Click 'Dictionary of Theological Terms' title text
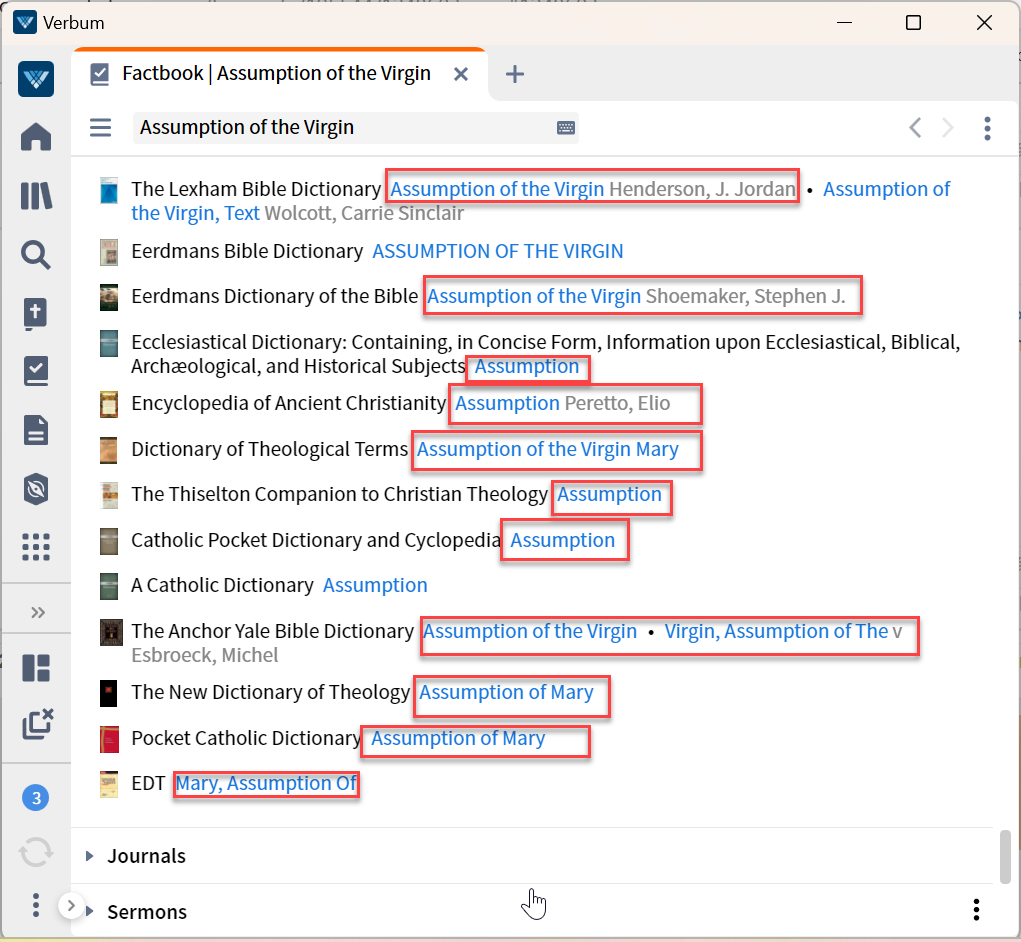Image resolution: width=1021 pixels, height=942 pixels. [x=269, y=449]
